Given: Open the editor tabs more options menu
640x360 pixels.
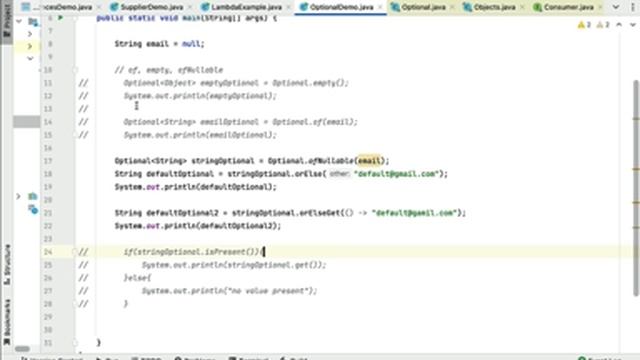Looking at the screenshot, I should tap(633, 7).
